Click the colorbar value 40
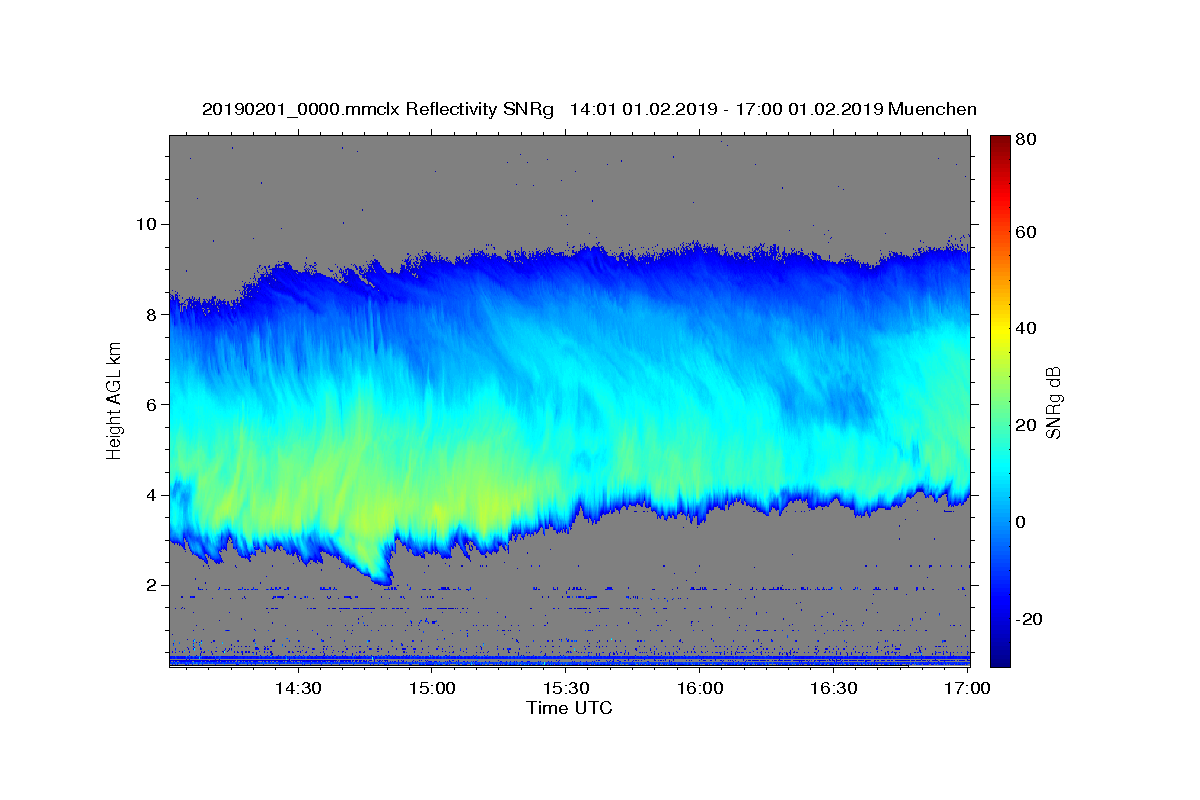This screenshot has height=800, width=1200. click(1025, 328)
